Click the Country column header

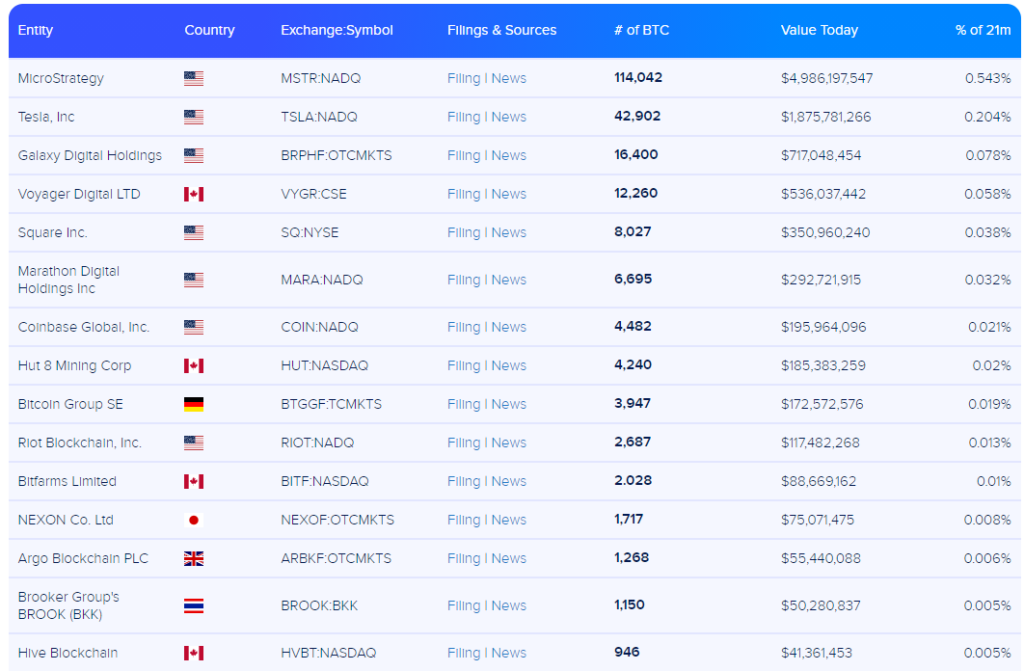(209, 30)
